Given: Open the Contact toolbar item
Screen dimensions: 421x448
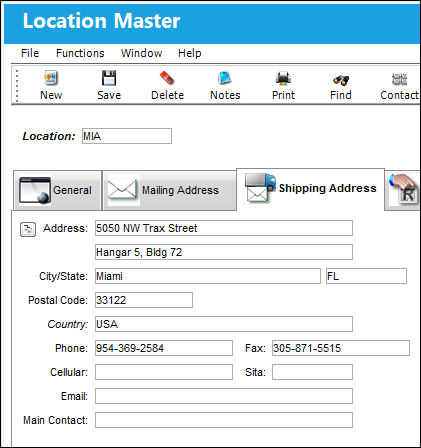Looking at the screenshot, I should click(399, 85).
